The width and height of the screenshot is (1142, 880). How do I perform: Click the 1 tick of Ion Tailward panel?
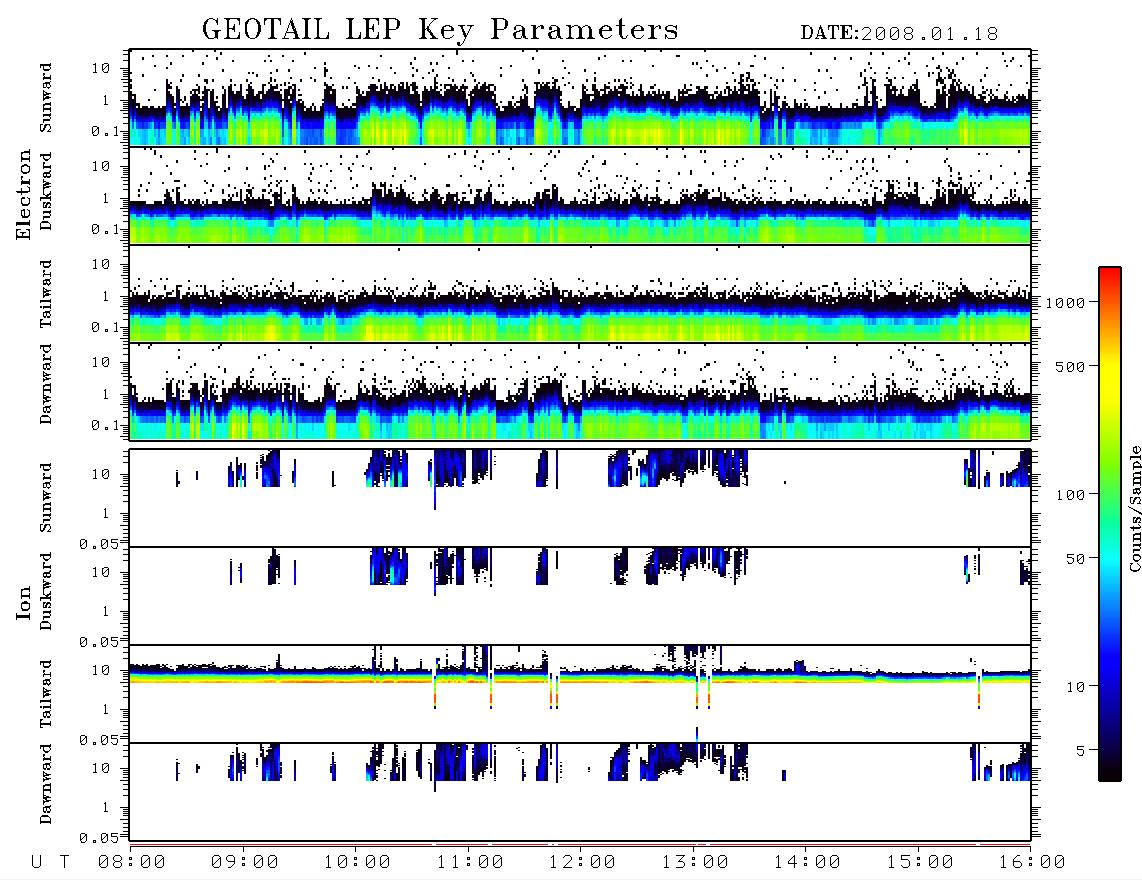click(105, 710)
